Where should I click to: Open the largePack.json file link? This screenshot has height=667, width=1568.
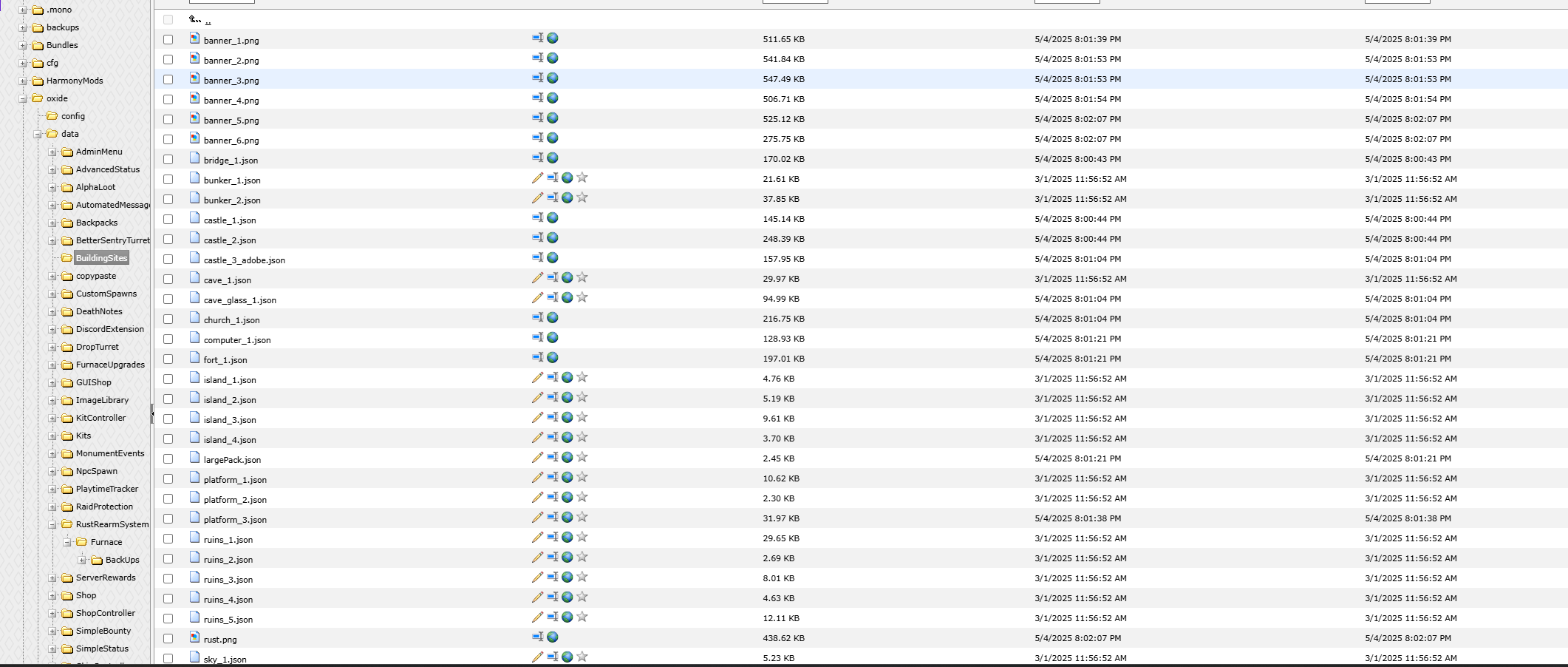232,459
